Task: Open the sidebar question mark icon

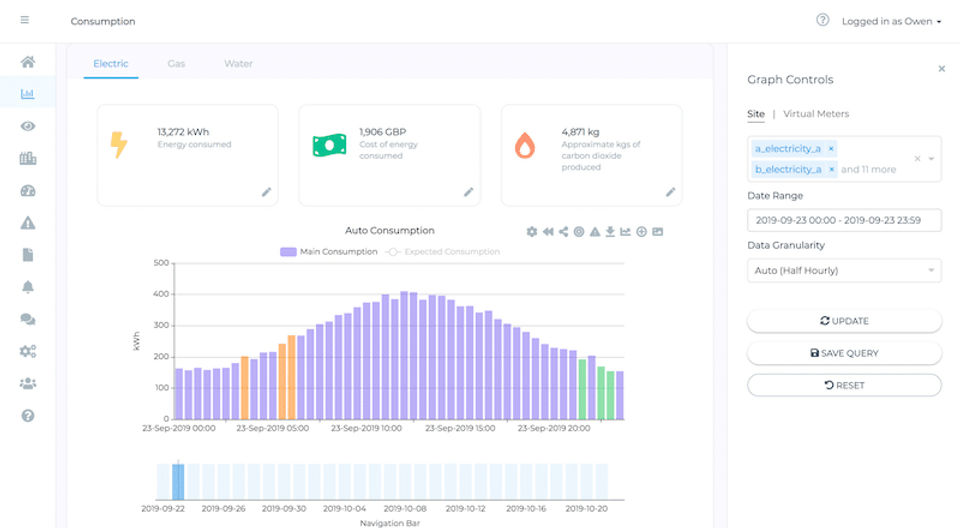Action: 28,416
